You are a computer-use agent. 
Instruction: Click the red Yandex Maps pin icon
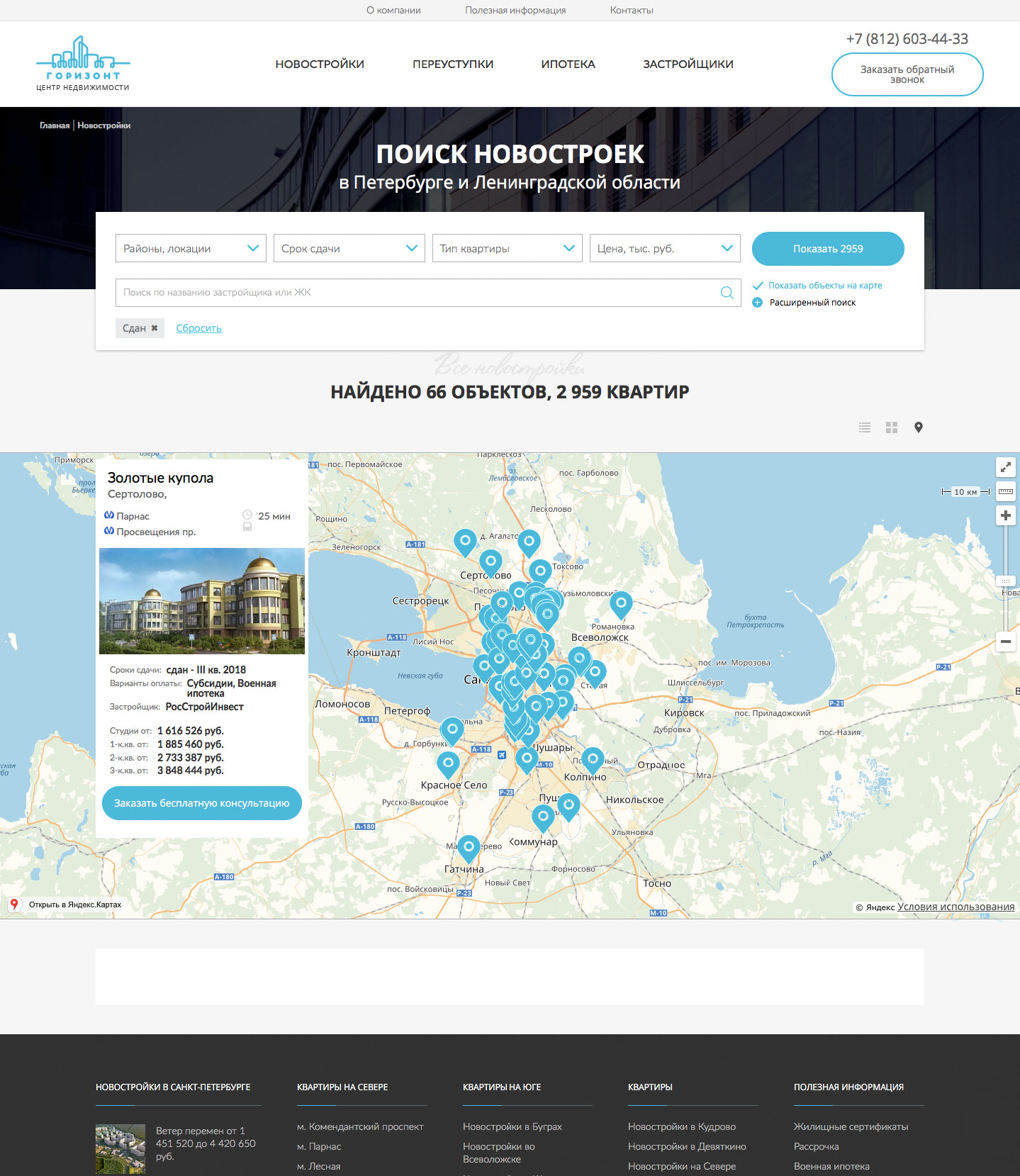click(x=13, y=905)
